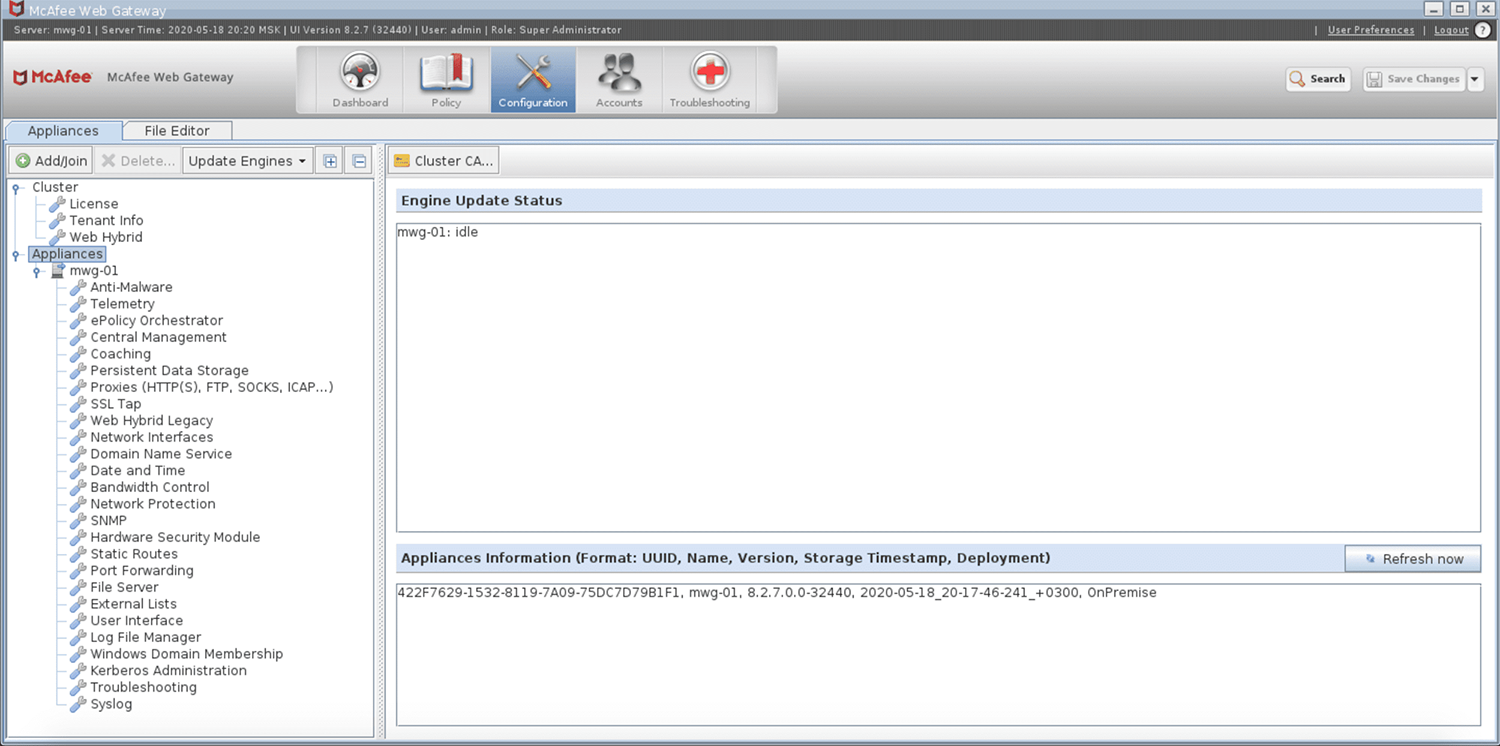Expand all tree nodes with the expand icon
The height and width of the screenshot is (746, 1500).
[329, 160]
